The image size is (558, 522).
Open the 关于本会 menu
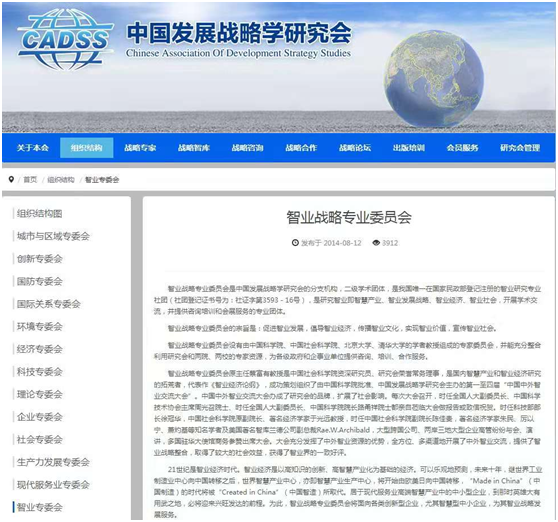click(x=33, y=148)
